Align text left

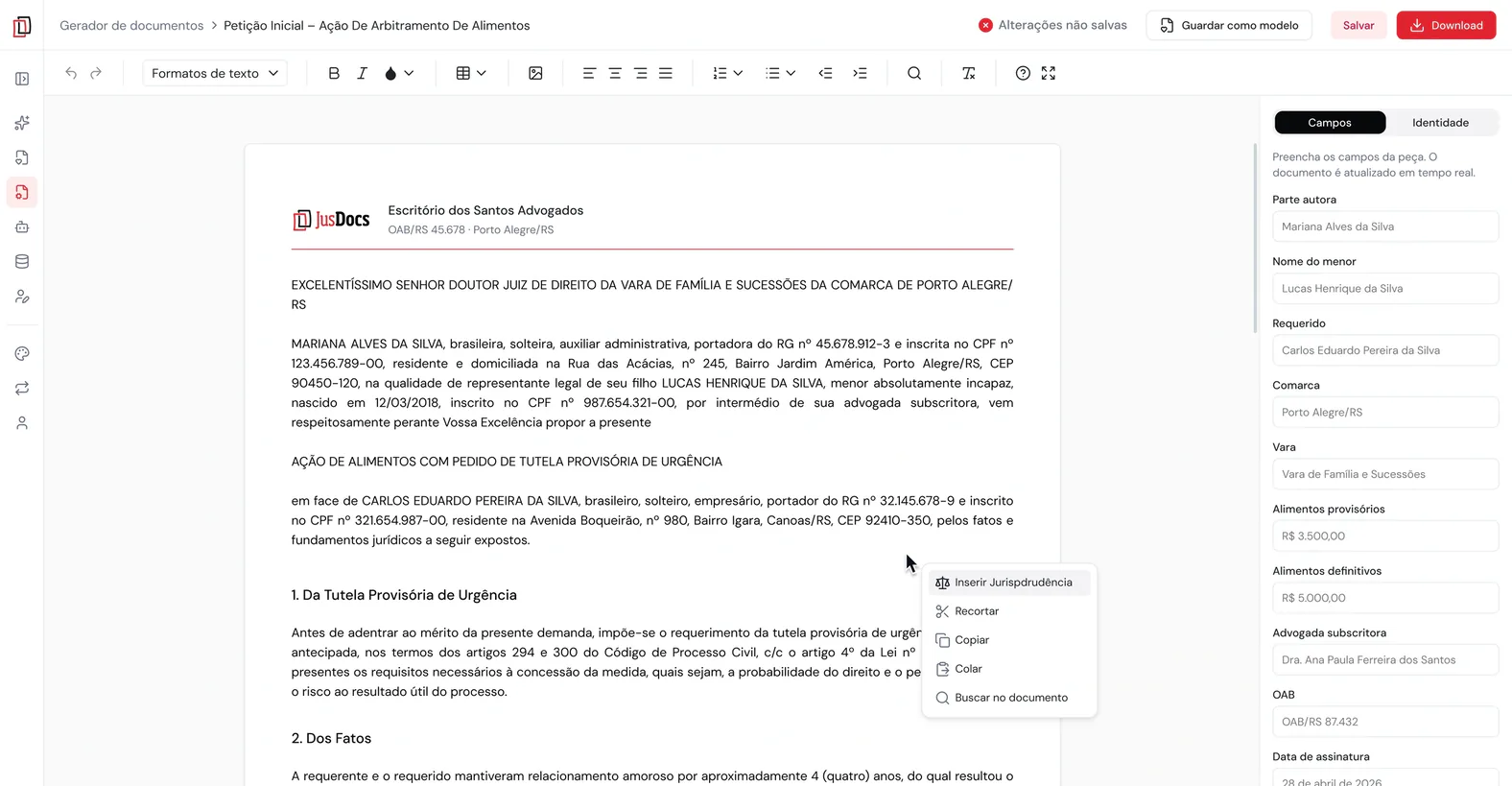589,73
